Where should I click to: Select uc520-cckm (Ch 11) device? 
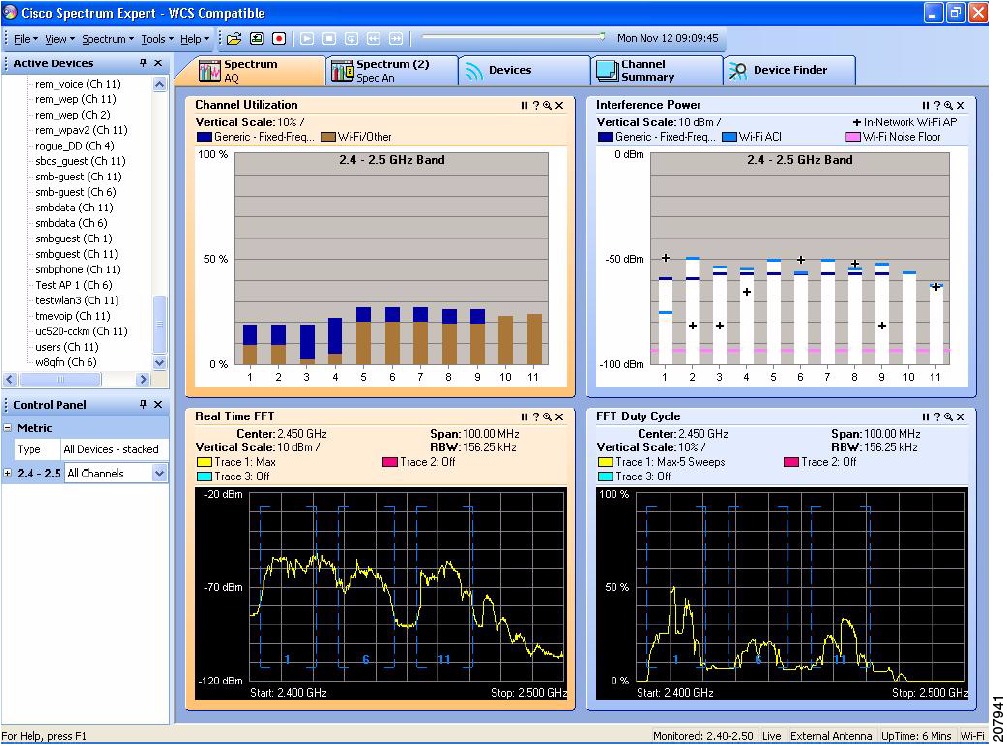click(82, 331)
